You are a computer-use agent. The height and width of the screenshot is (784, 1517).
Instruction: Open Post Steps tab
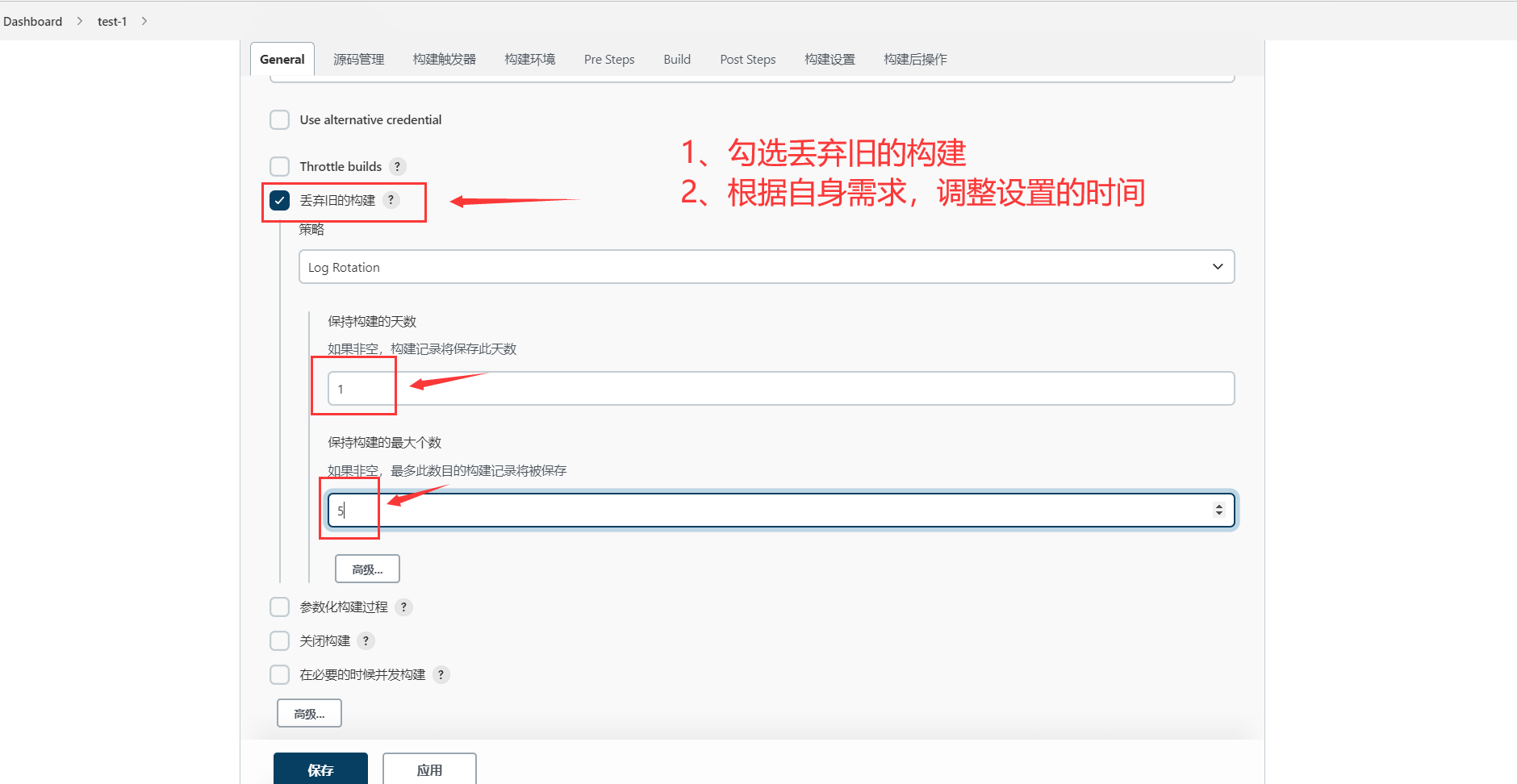tap(748, 59)
